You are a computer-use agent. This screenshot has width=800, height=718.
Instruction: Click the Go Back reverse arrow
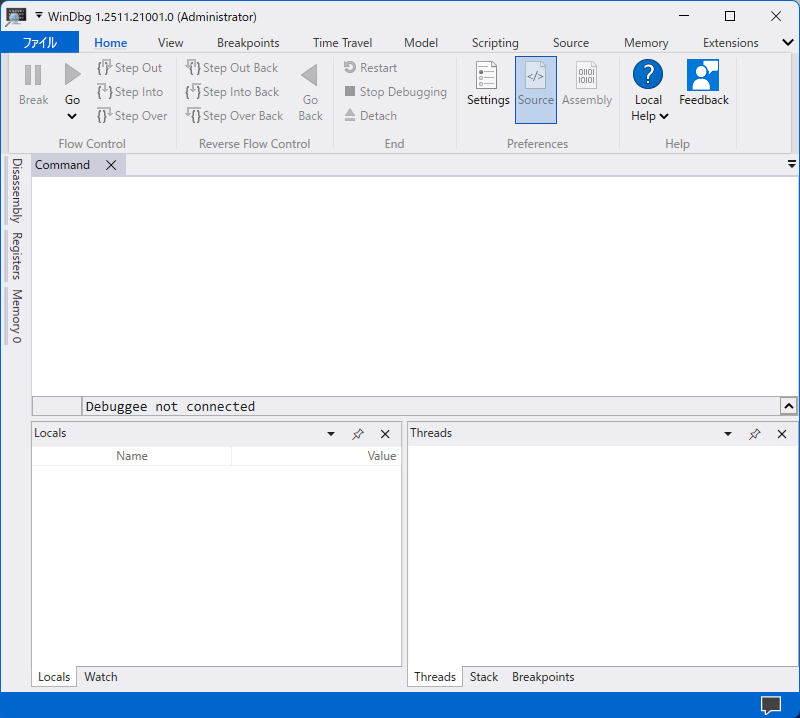point(310,75)
